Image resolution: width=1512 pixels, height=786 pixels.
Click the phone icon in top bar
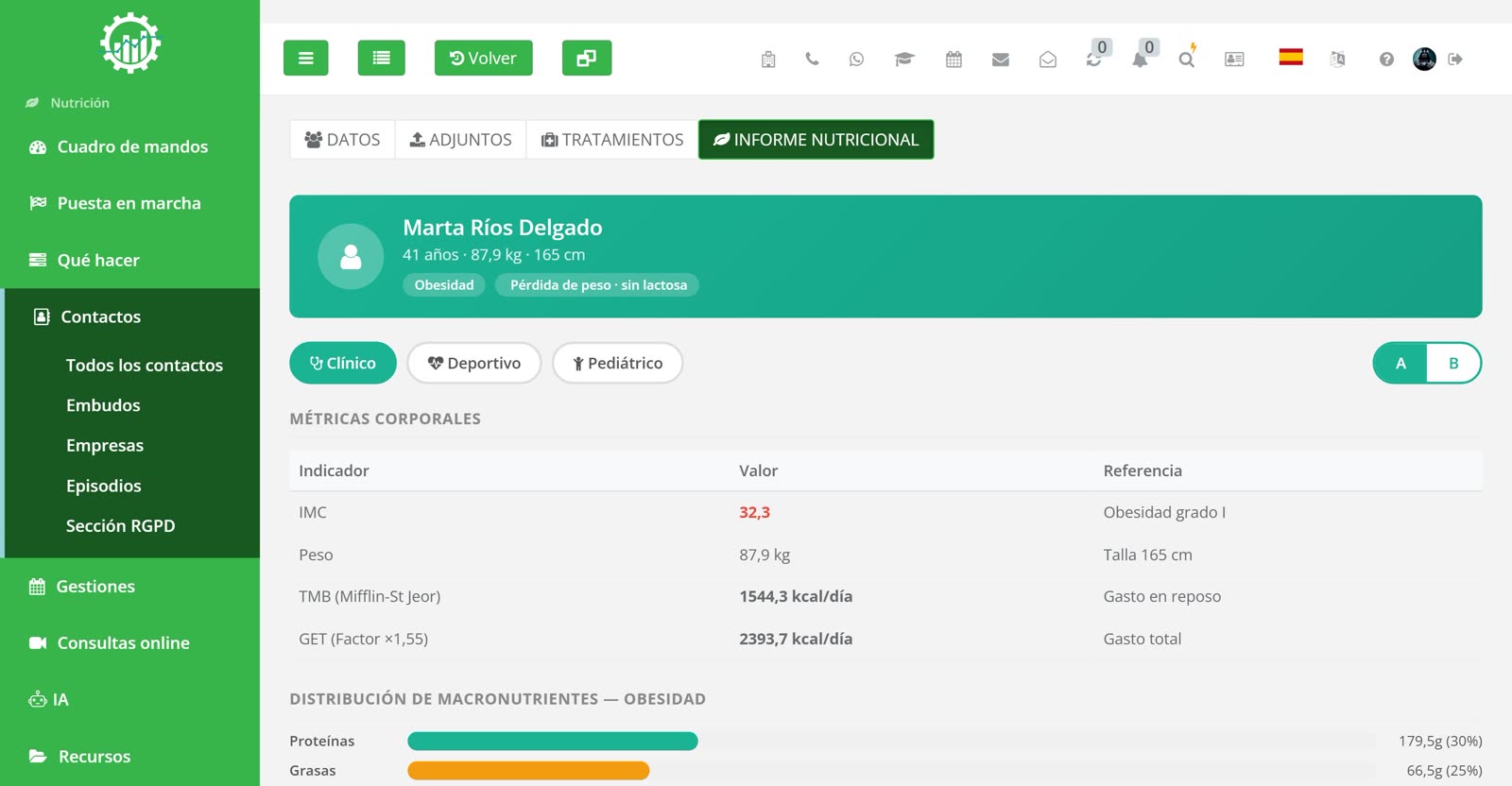point(812,59)
